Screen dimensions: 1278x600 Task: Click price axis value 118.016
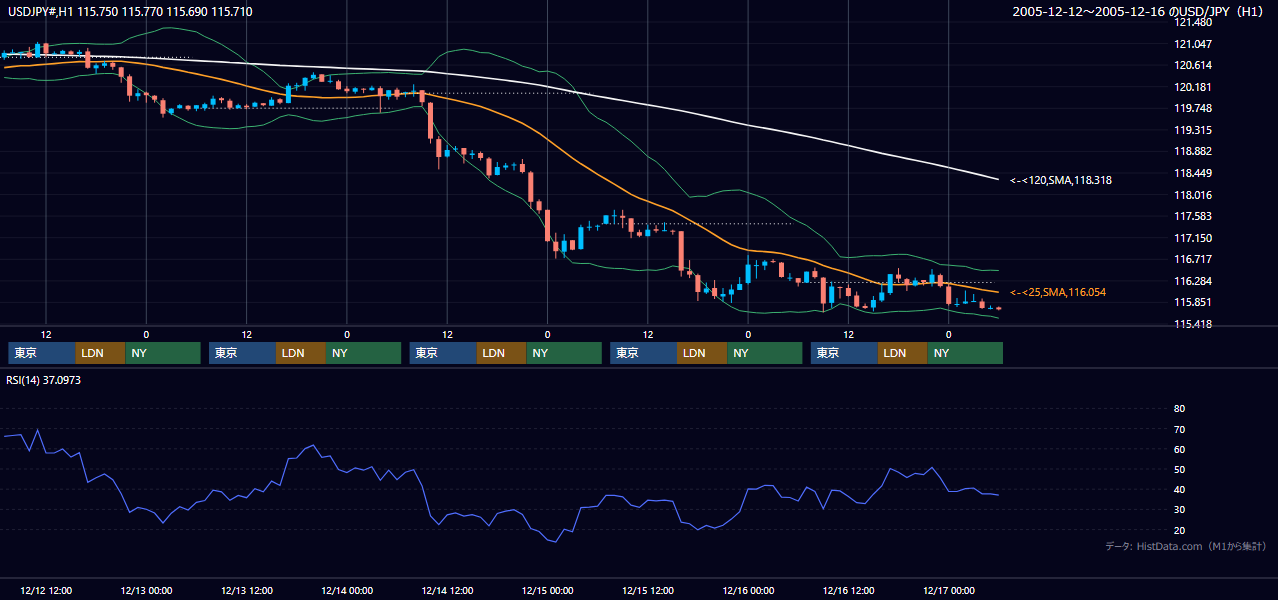1192,196
